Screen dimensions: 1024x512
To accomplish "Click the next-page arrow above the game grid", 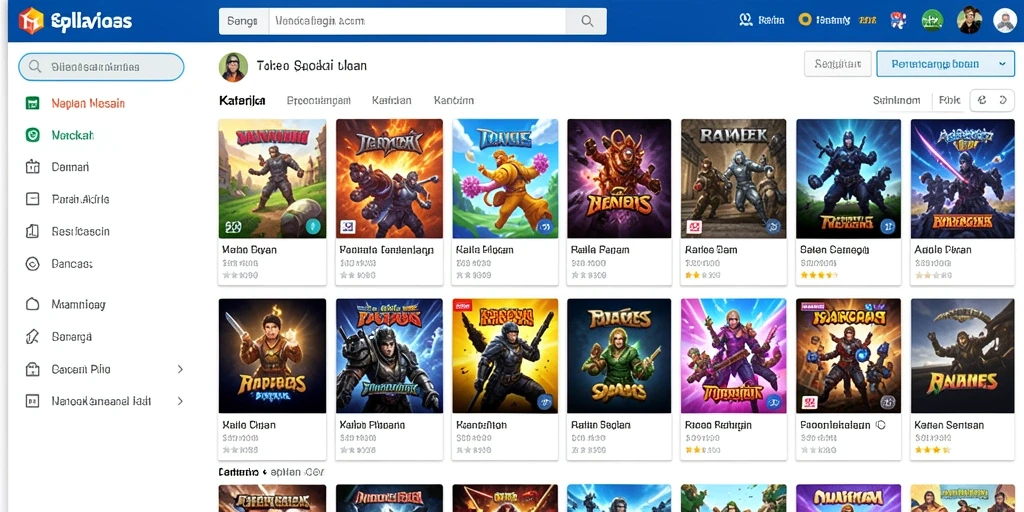I will tap(1004, 100).
